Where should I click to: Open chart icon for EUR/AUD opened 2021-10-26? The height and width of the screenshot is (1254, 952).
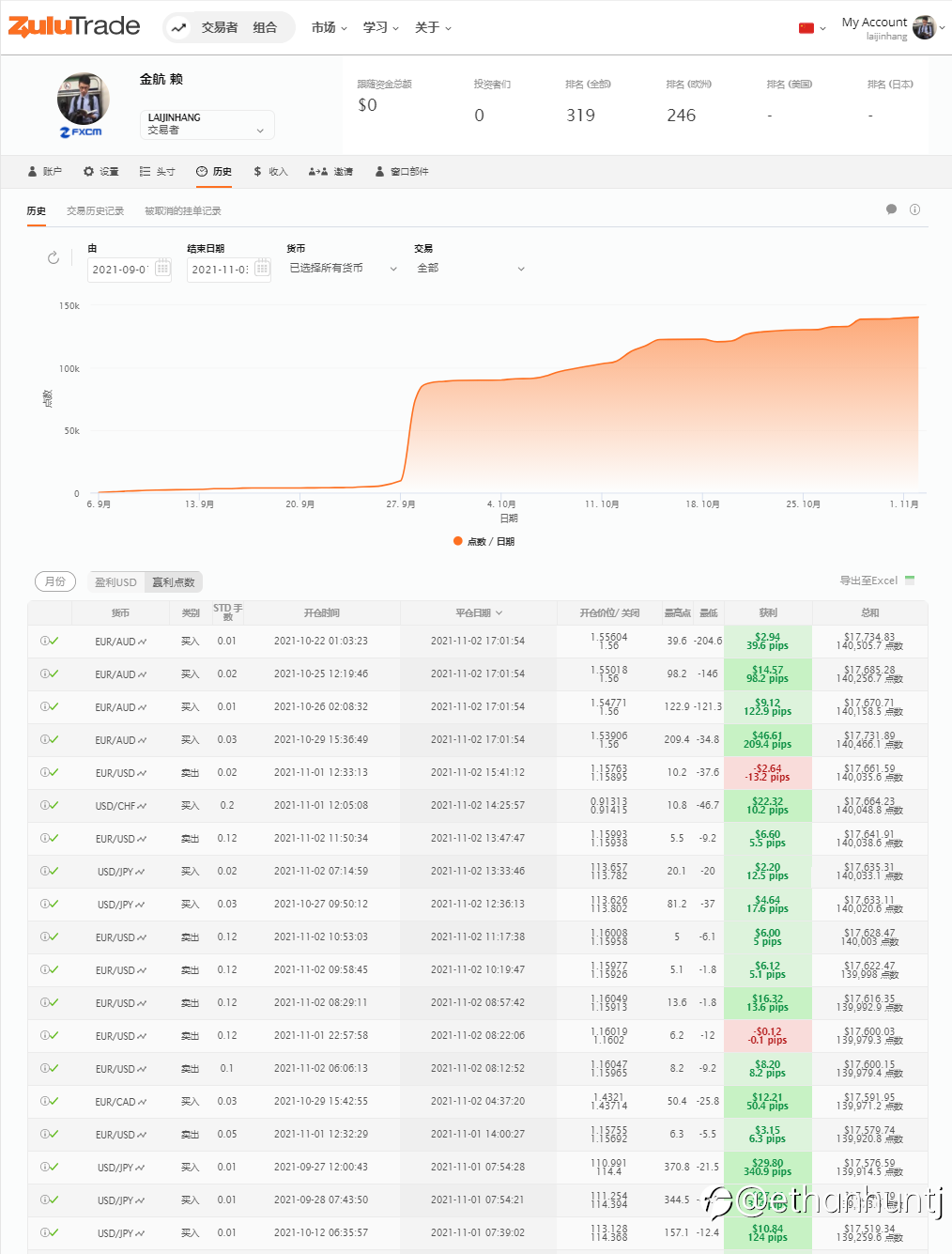pyautogui.click(x=143, y=707)
